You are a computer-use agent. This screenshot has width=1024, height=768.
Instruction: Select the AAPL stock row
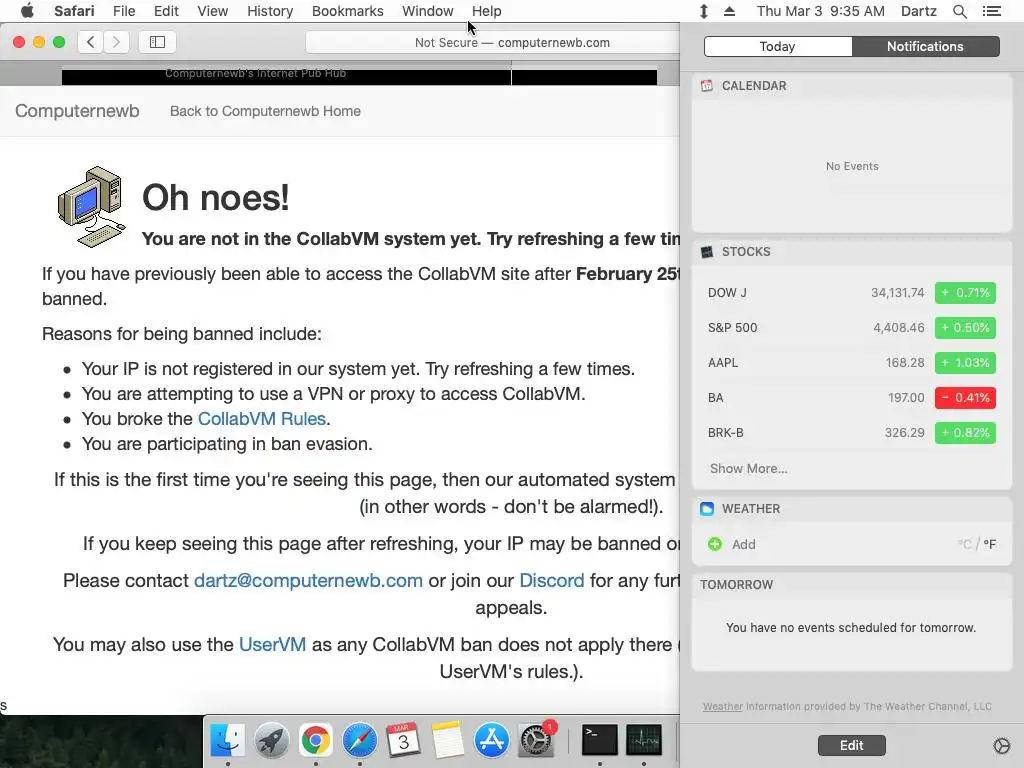point(852,362)
